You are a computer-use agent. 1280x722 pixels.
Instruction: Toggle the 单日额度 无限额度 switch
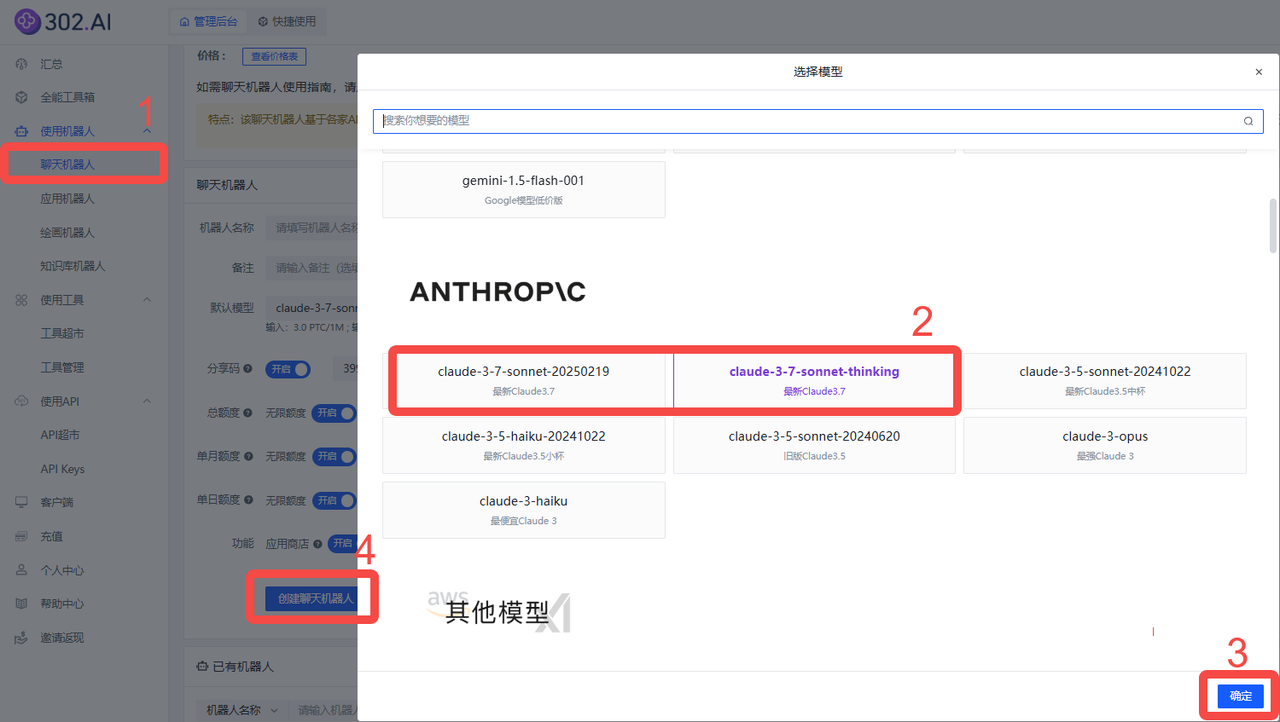[x=334, y=500]
